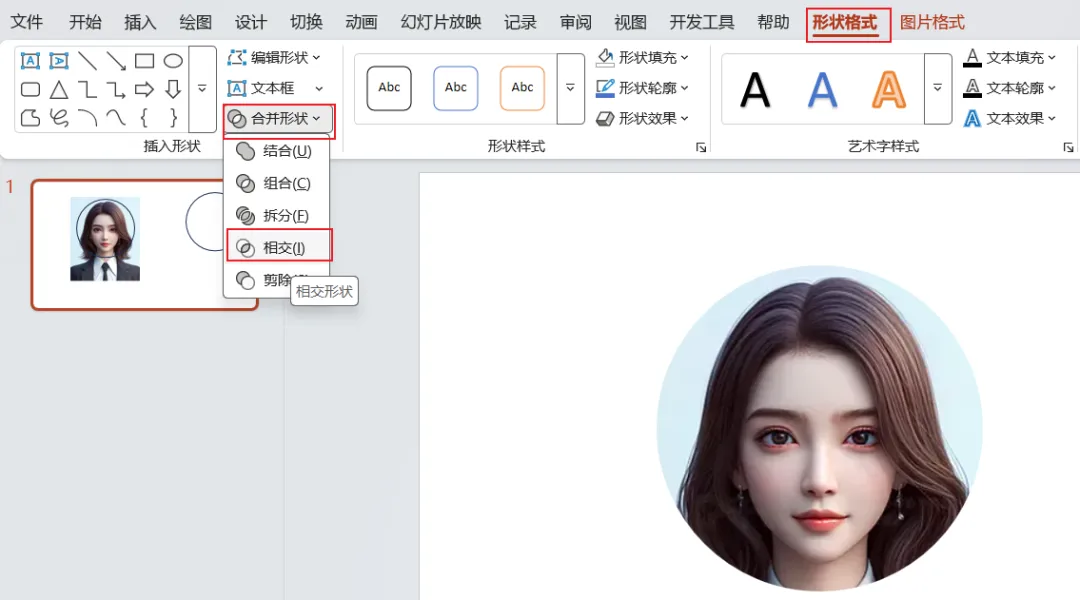Open WordArt styles dialog launcher
The width and height of the screenshot is (1080, 600).
[x=1068, y=147]
